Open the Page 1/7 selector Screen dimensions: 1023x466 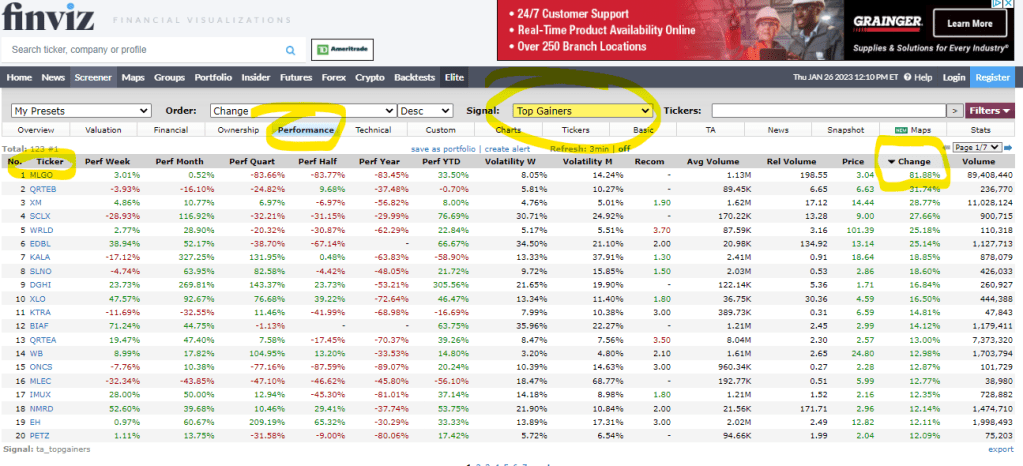[x=976, y=148]
